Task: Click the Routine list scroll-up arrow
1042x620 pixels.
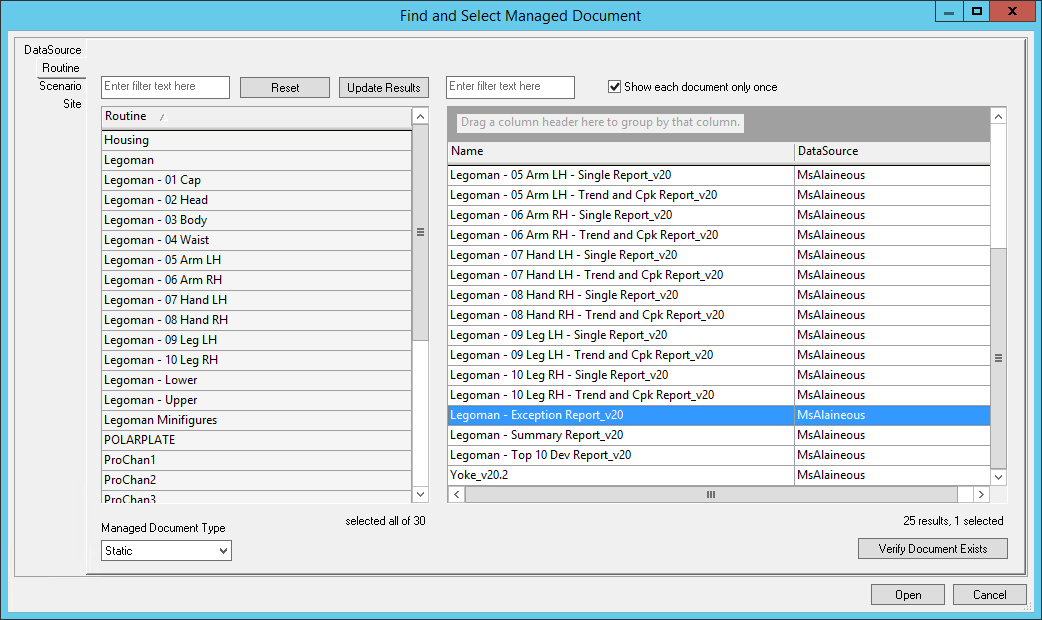Action: (x=420, y=116)
